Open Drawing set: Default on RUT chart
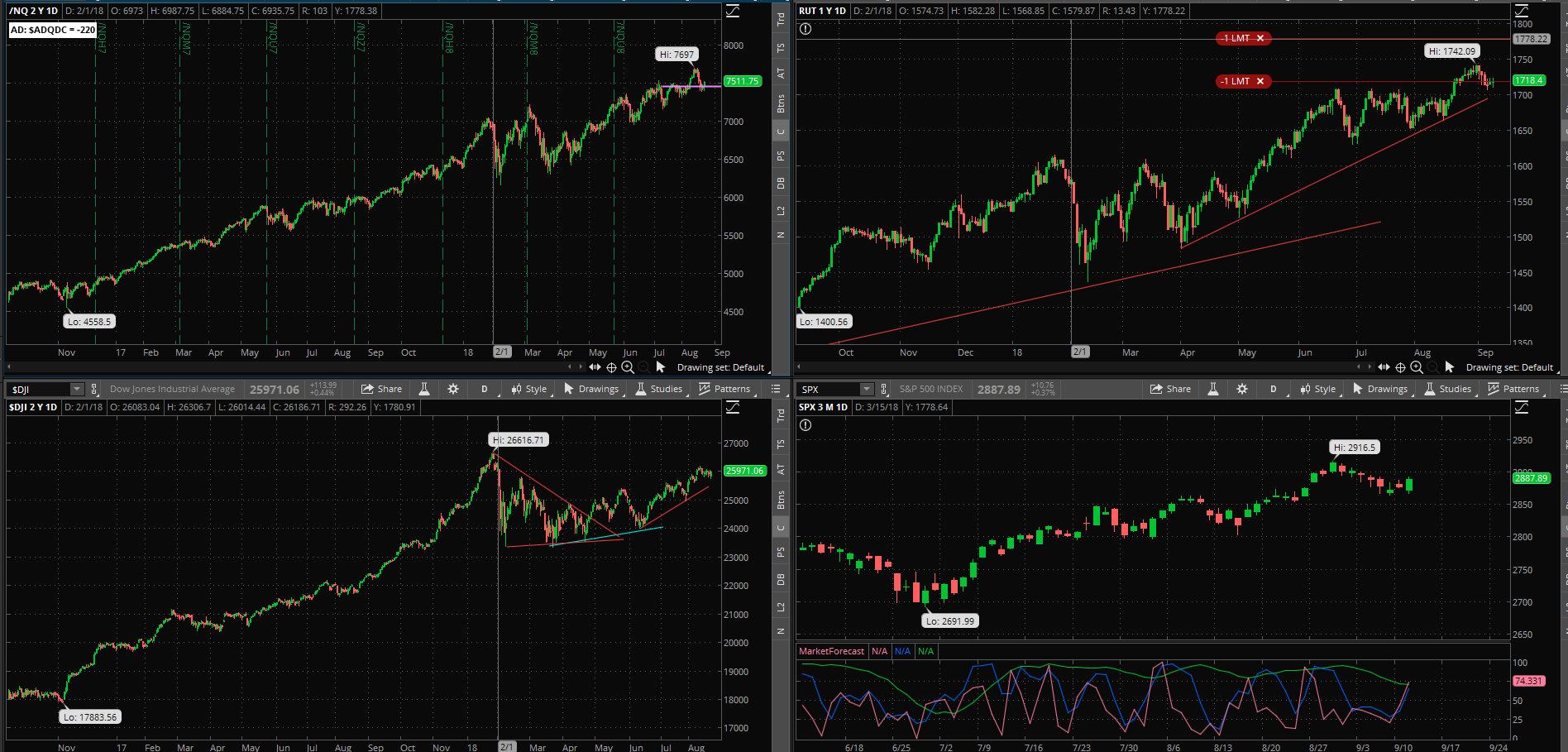The image size is (1568, 752). [x=1509, y=367]
